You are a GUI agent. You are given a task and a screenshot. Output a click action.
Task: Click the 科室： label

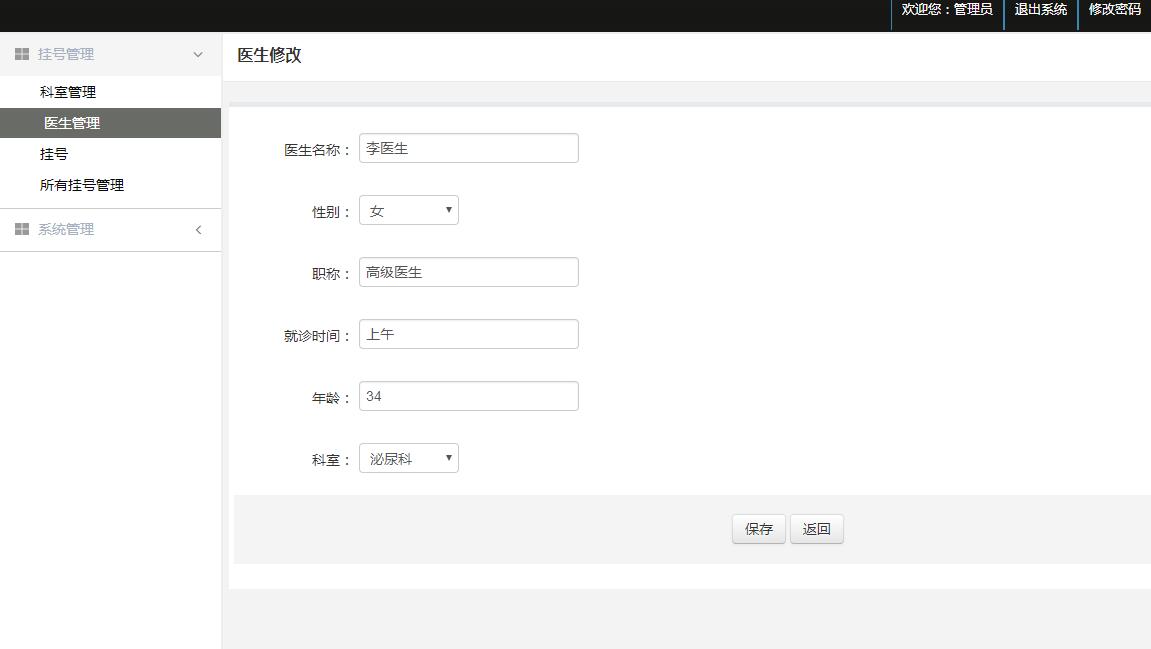click(x=332, y=460)
